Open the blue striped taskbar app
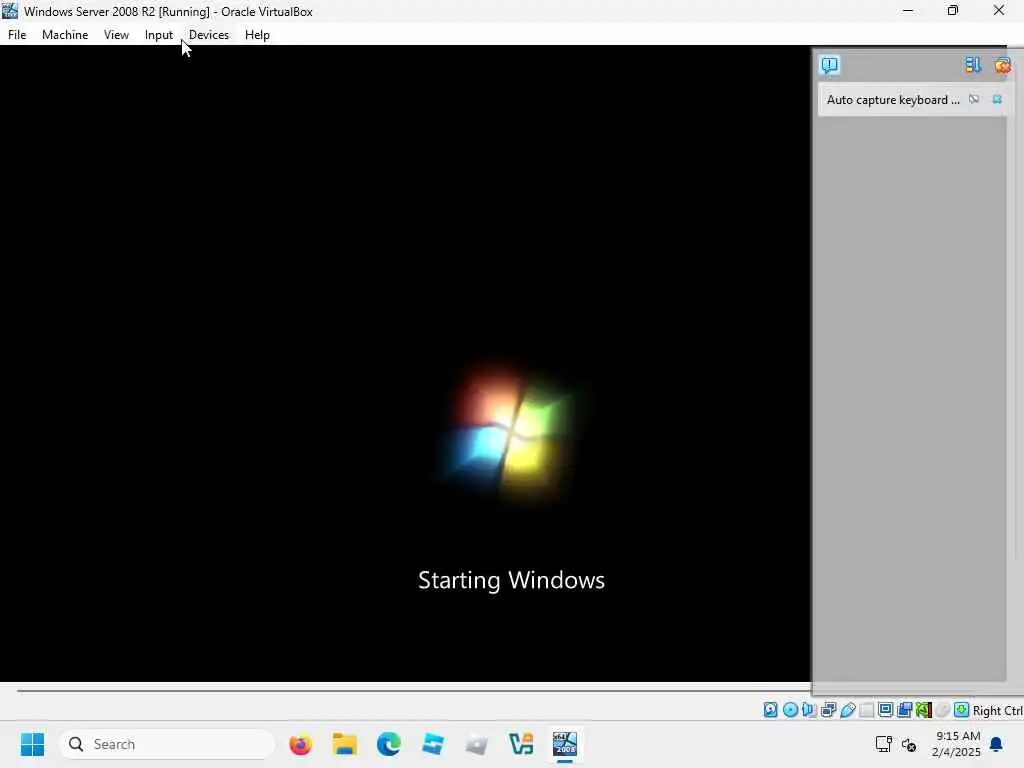1024x768 pixels. click(432, 744)
